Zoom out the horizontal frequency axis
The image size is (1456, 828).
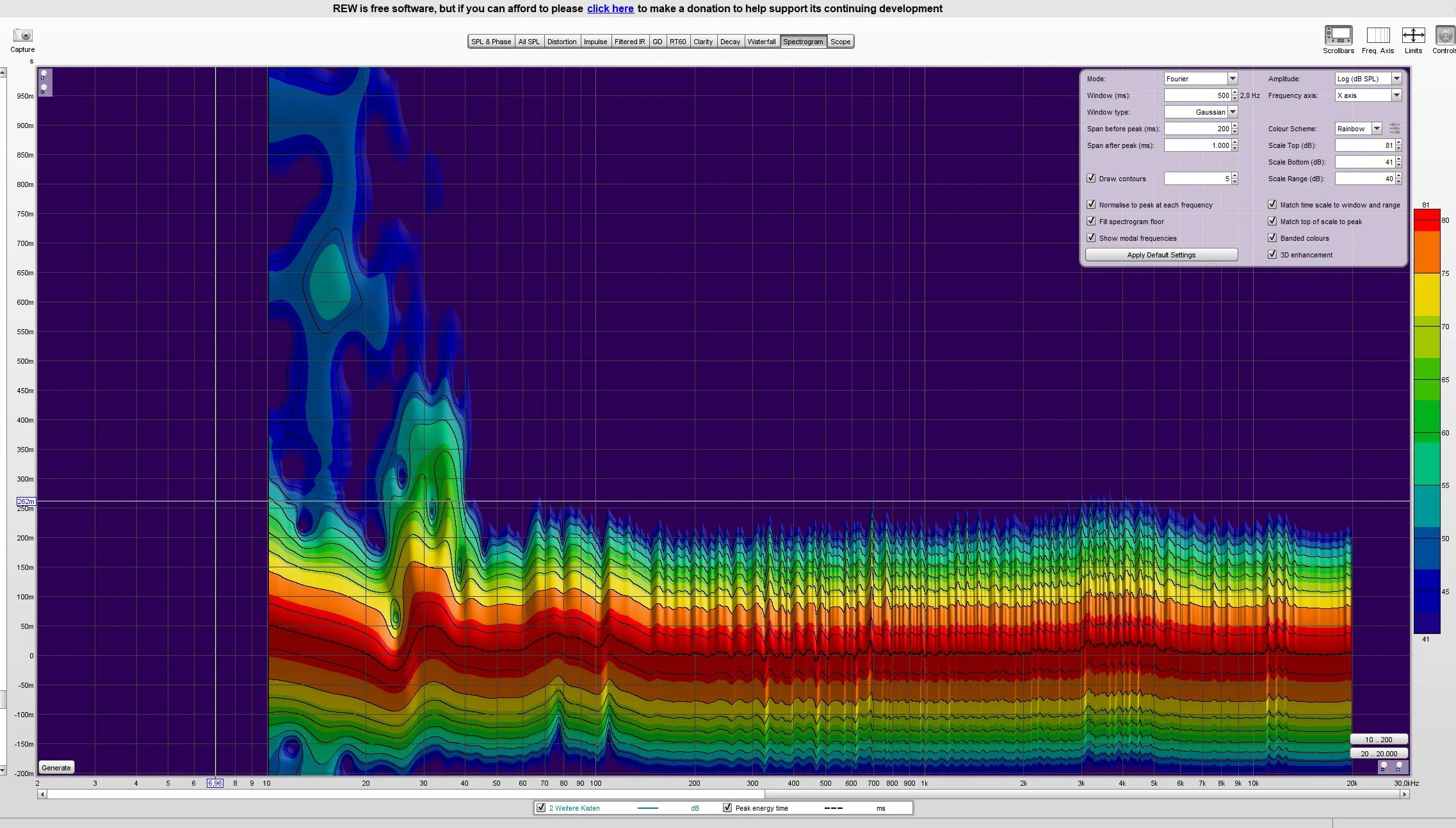click(1384, 767)
